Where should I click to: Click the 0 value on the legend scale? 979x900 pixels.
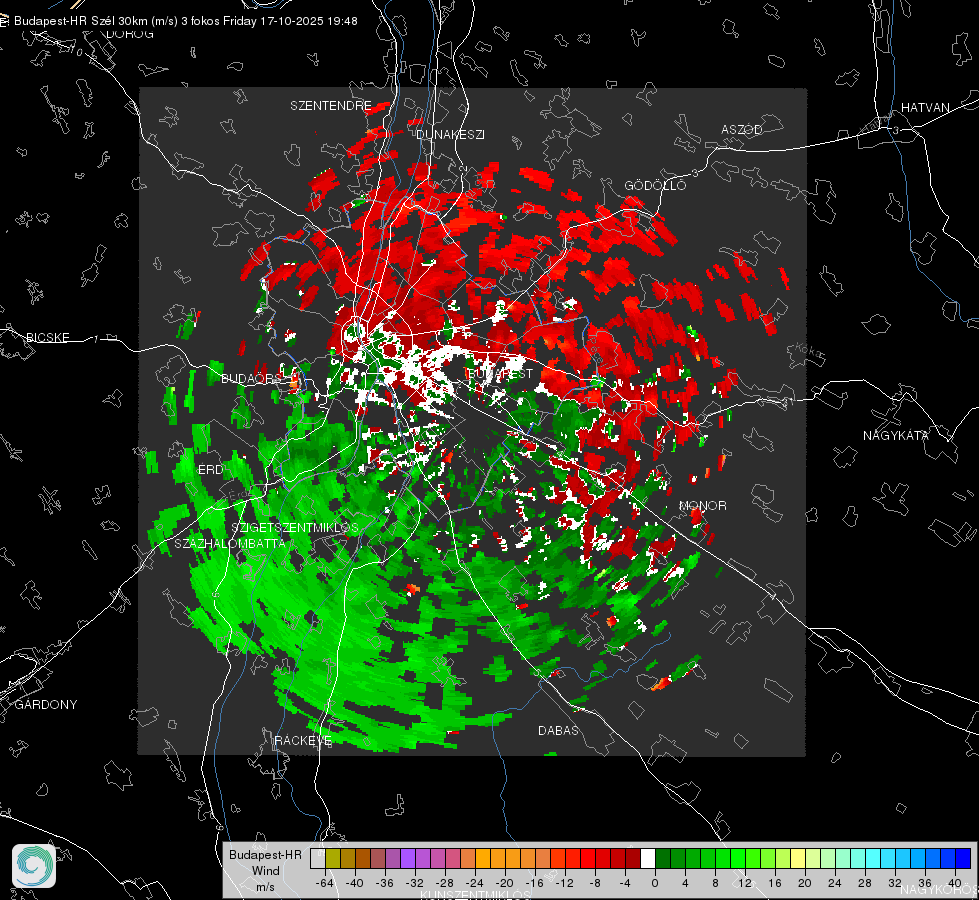[x=654, y=883]
